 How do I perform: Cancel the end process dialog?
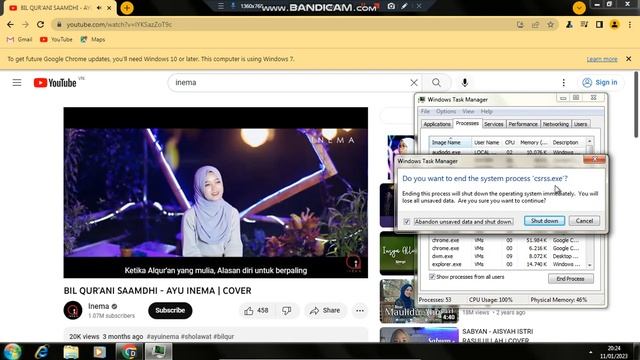(x=584, y=221)
